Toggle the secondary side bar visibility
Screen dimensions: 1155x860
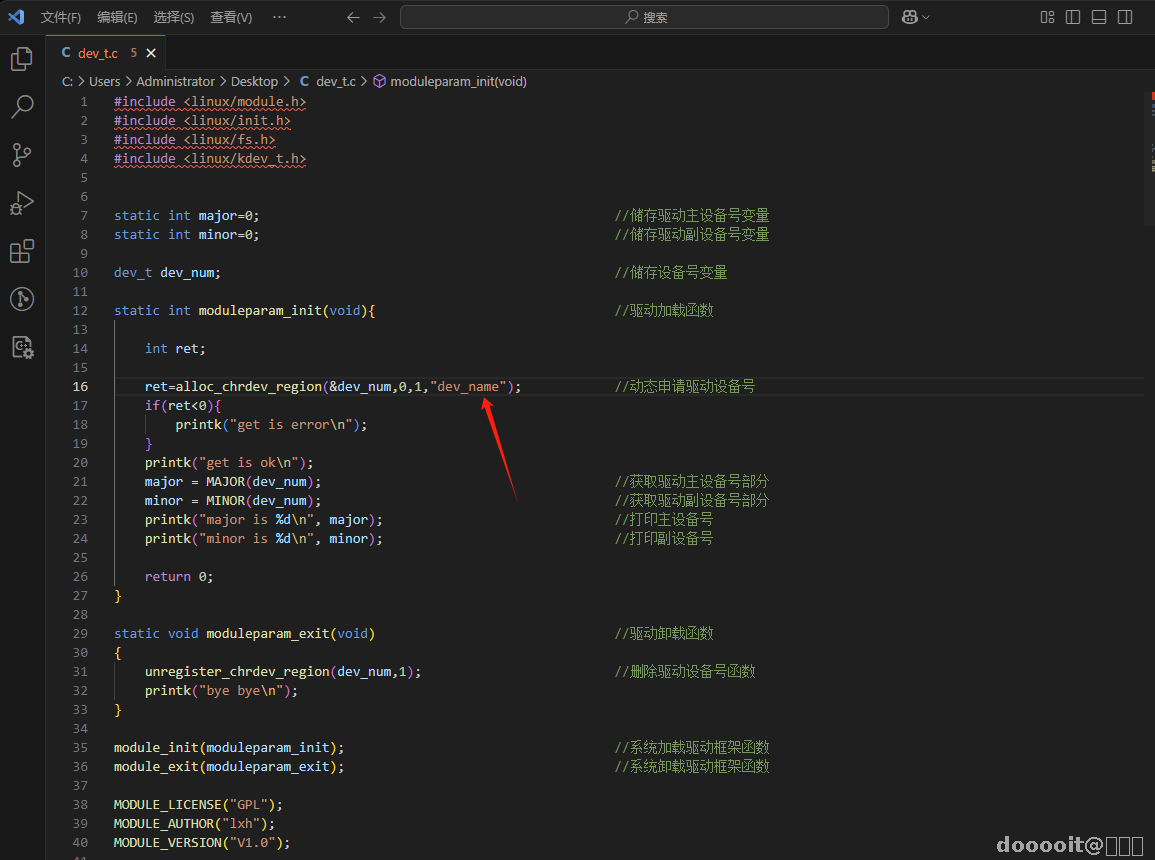pyautogui.click(x=1125, y=17)
